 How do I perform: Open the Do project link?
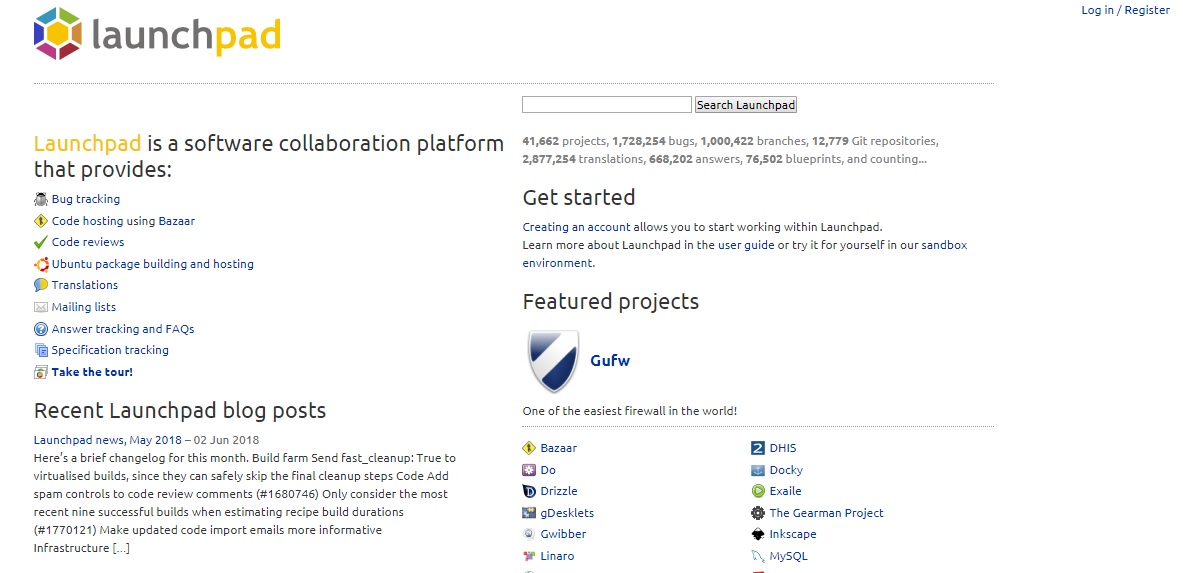click(548, 470)
